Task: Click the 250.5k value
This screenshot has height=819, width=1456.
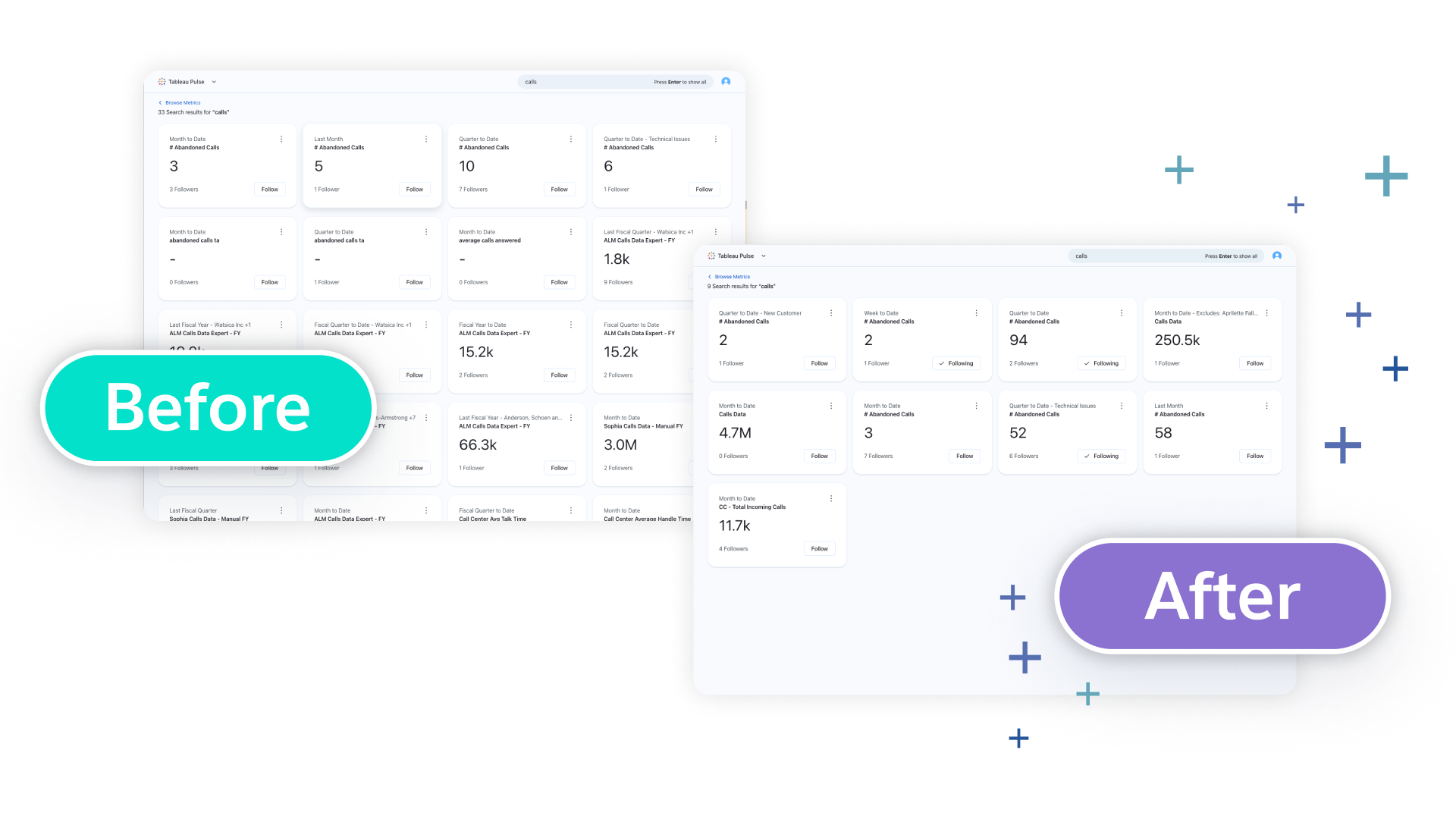Action: (1177, 340)
